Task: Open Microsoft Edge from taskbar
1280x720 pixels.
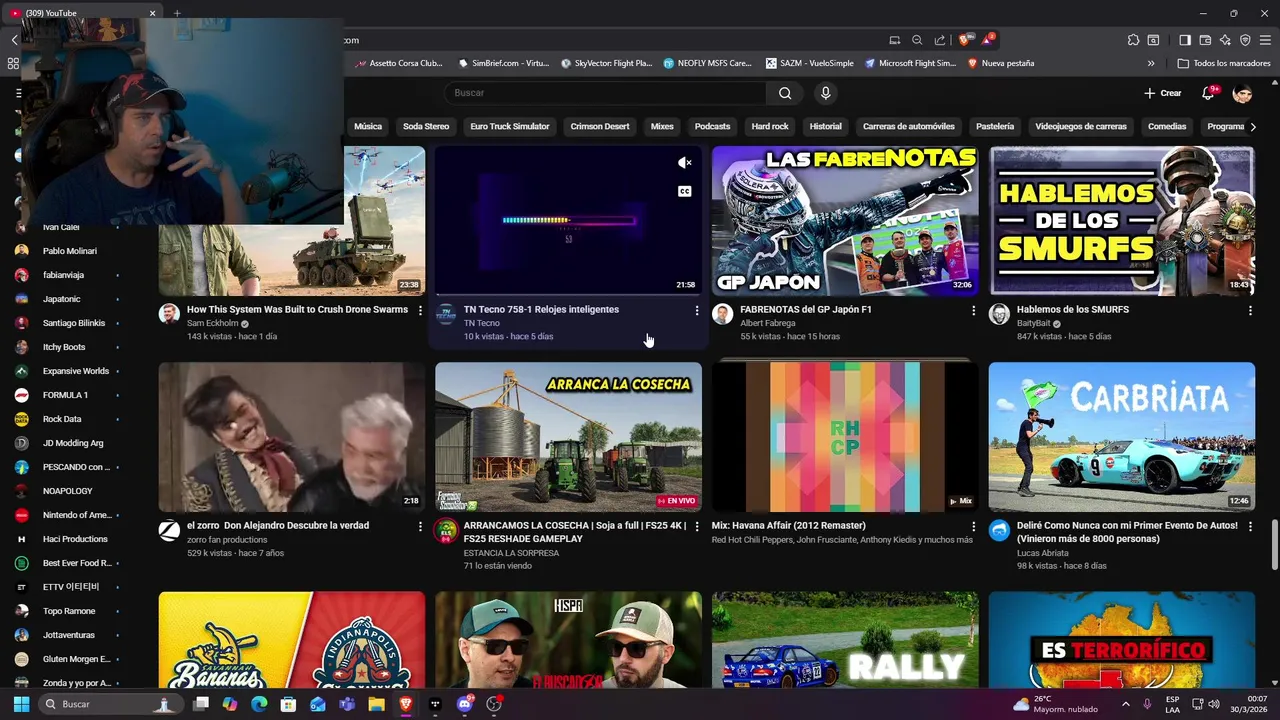Action: coord(260,704)
